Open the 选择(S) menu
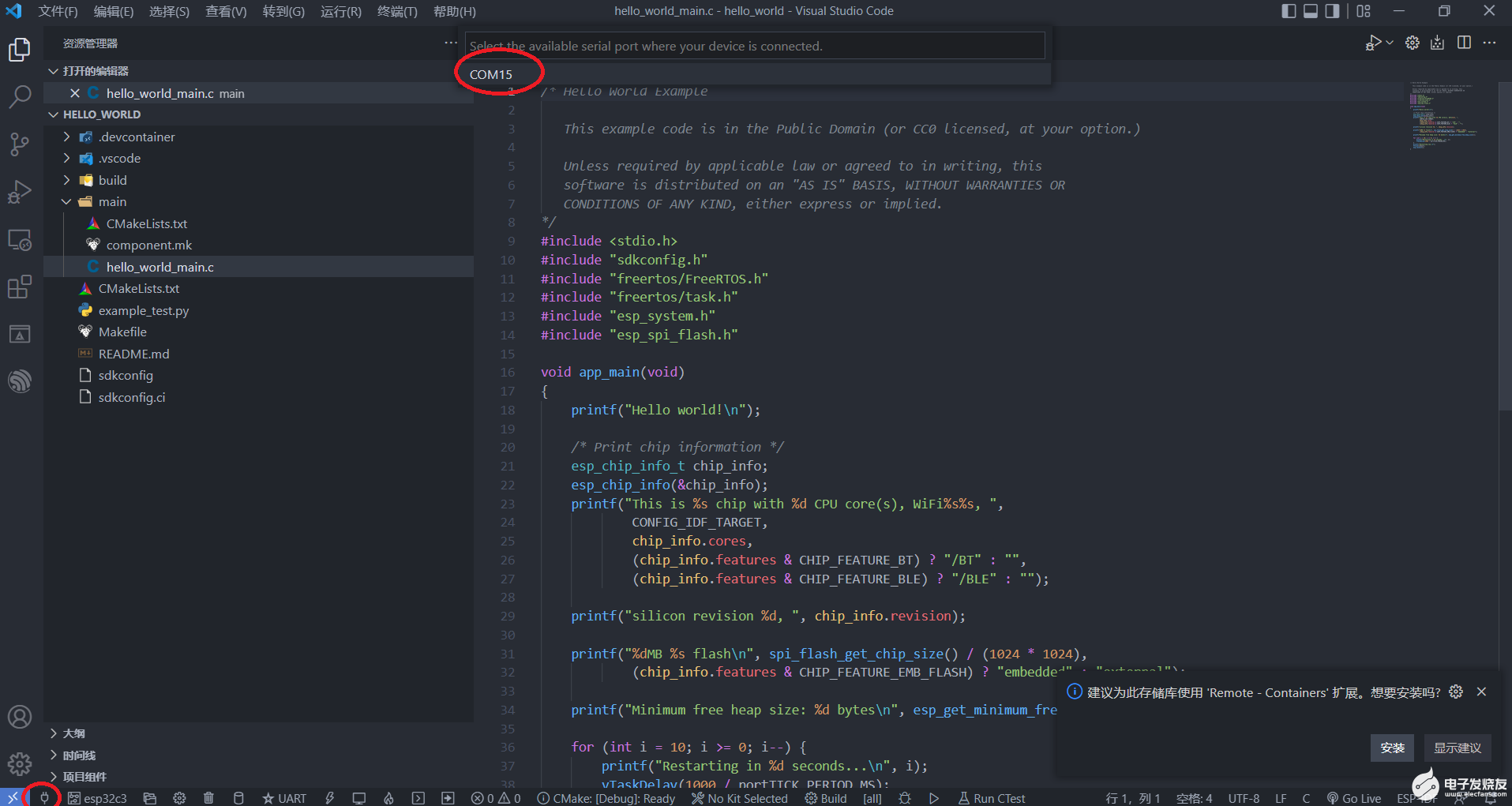Image resolution: width=1512 pixels, height=806 pixels. (x=169, y=11)
